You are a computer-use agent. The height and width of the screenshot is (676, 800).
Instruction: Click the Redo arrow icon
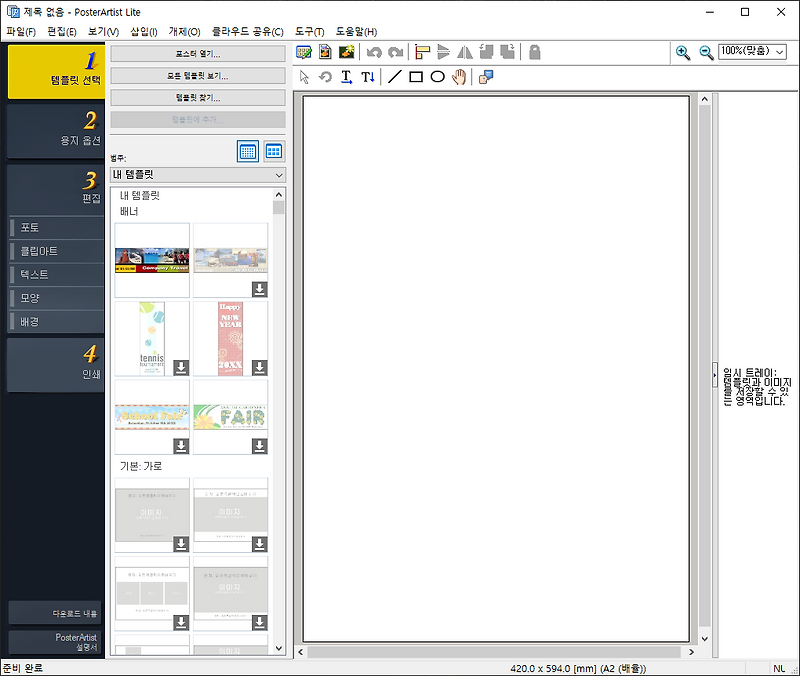[x=395, y=53]
